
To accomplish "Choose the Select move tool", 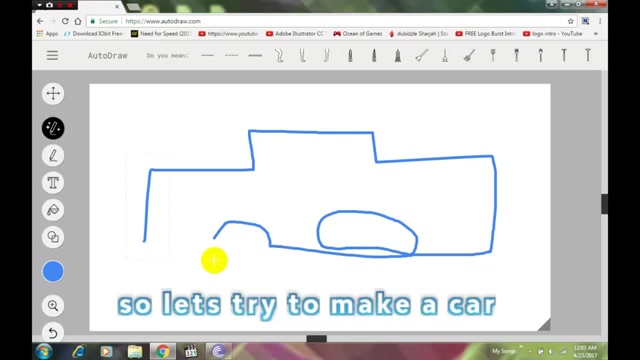I will [x=53, y=93].
